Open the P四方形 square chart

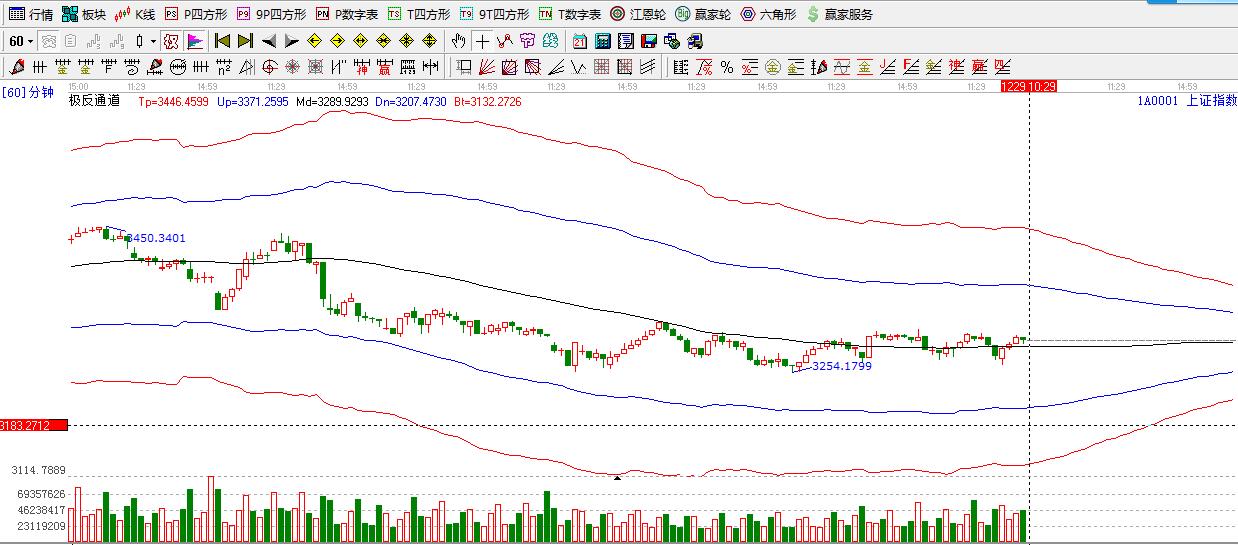[x=195, y=14]
